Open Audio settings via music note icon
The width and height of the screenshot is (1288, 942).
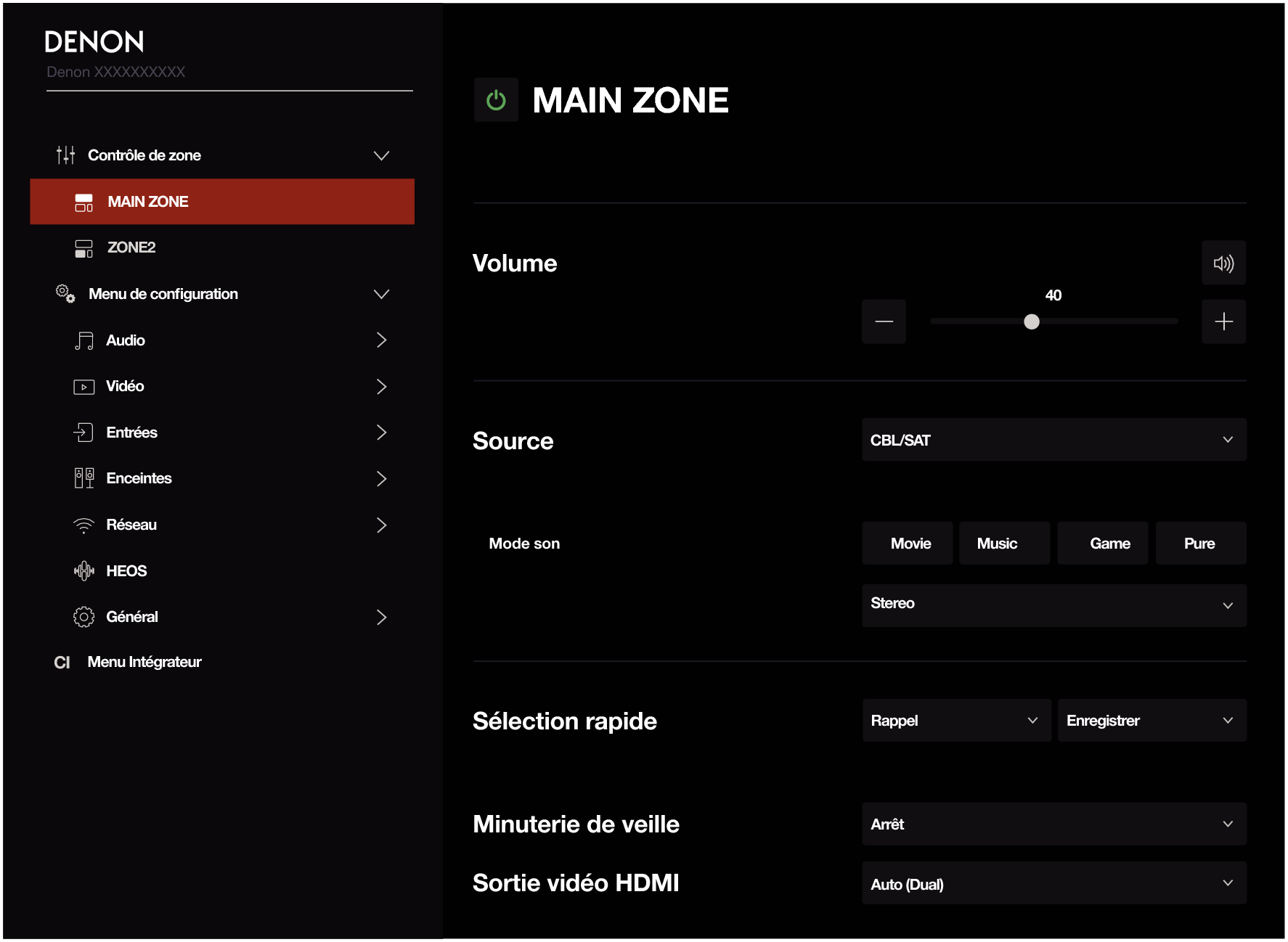click(84, 340)
